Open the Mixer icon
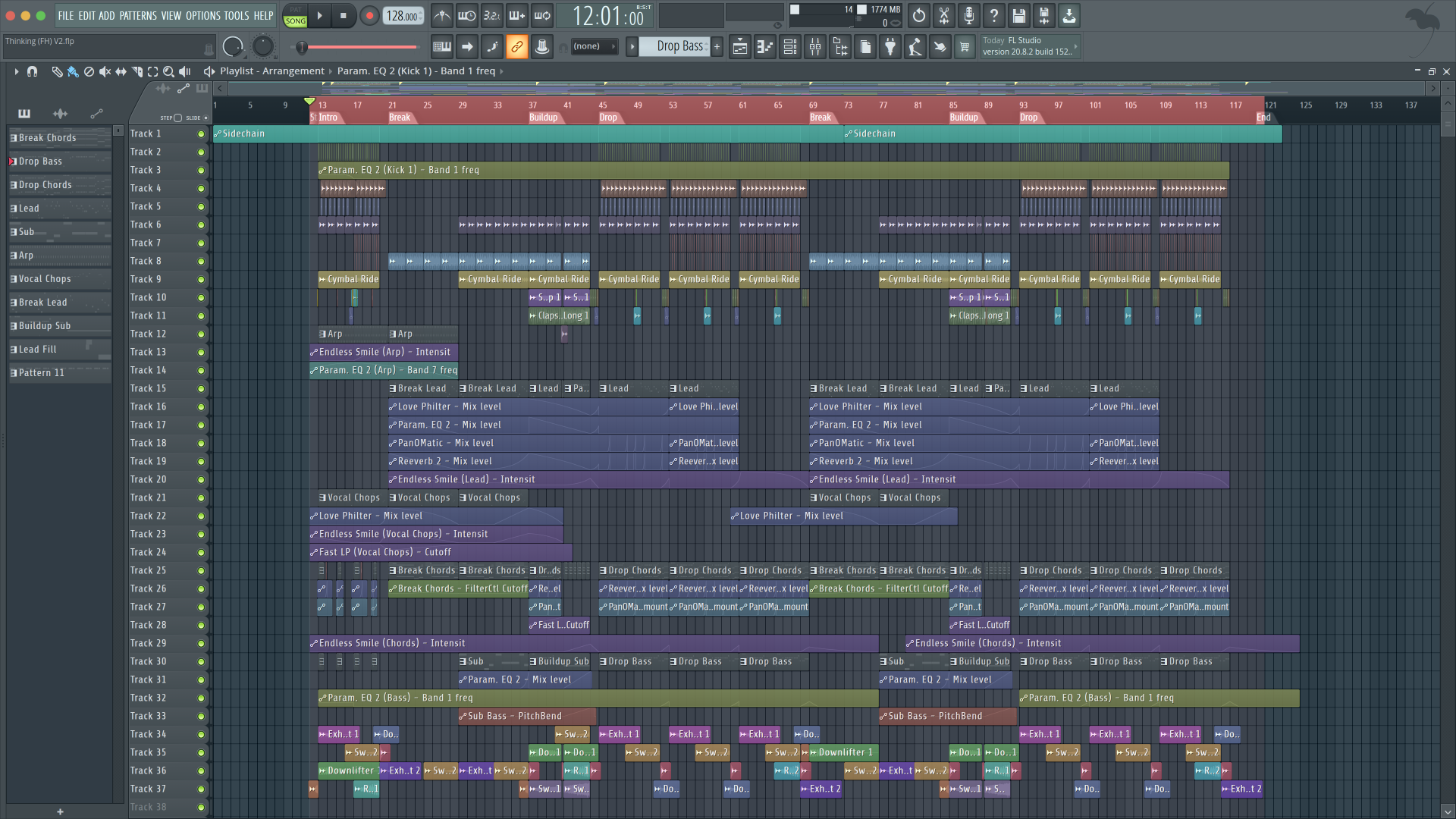The width and height of the screenshot is (1456, 819). click(815, 47)
